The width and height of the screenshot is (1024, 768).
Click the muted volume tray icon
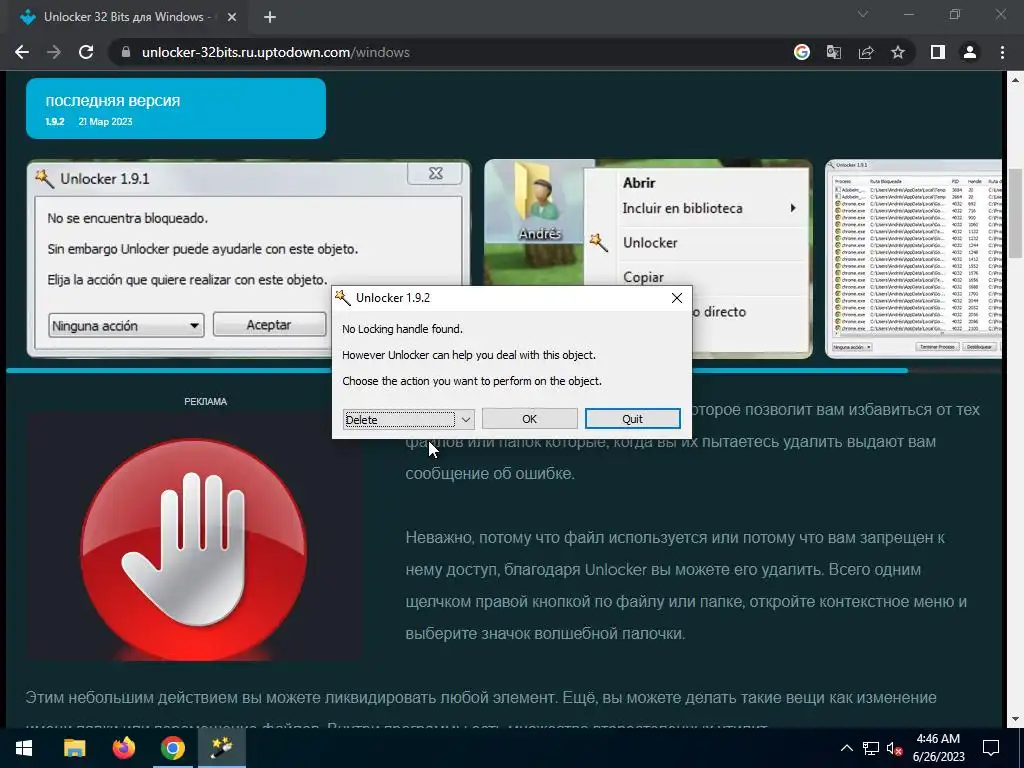pos(894,748)
